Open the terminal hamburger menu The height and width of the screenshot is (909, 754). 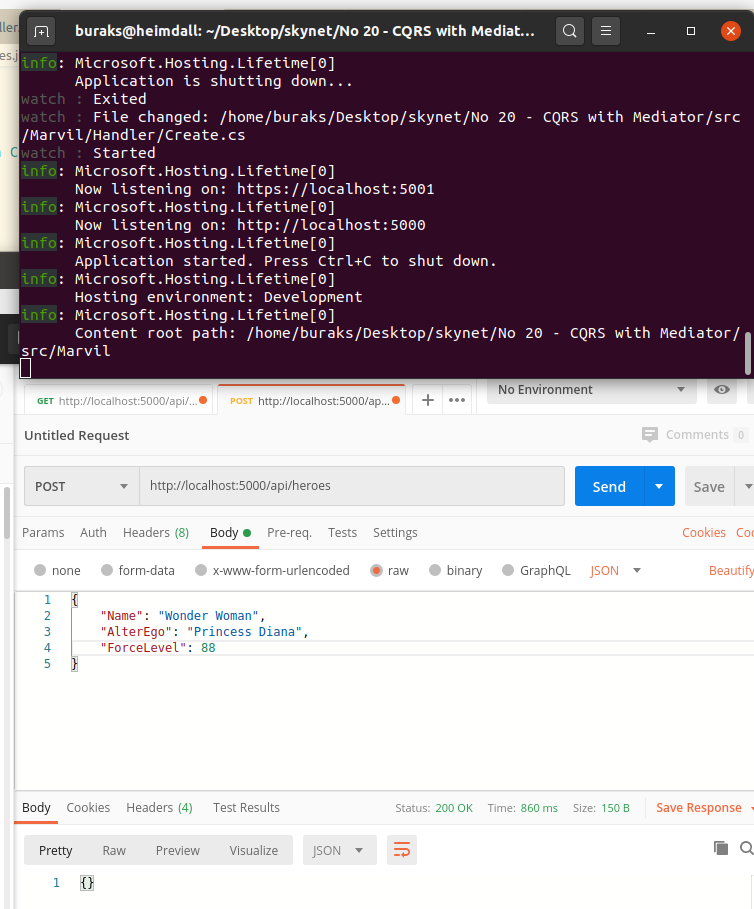coord(605,31)
